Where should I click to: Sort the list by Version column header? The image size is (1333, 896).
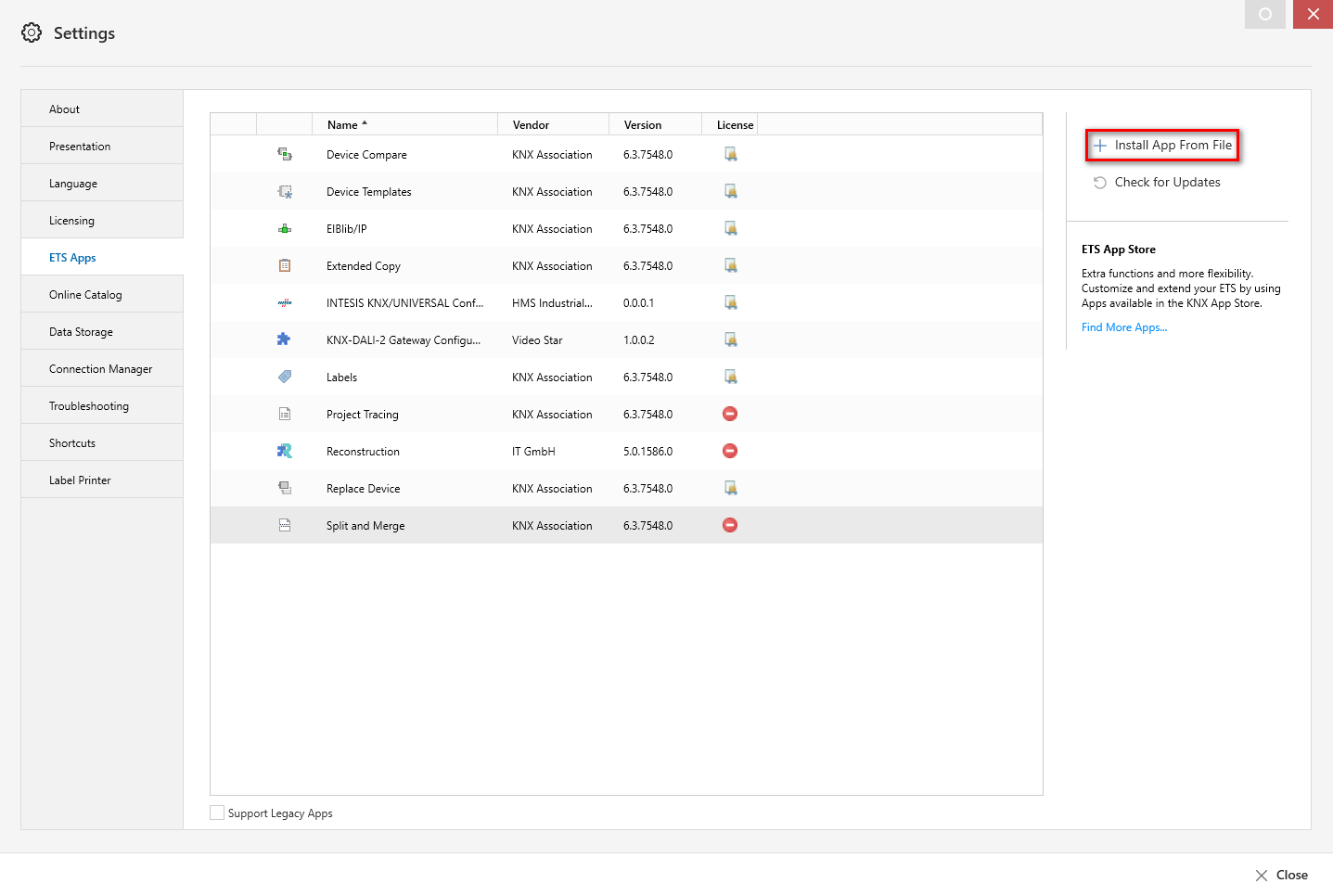pyautogui.click(x=643, y=125)
